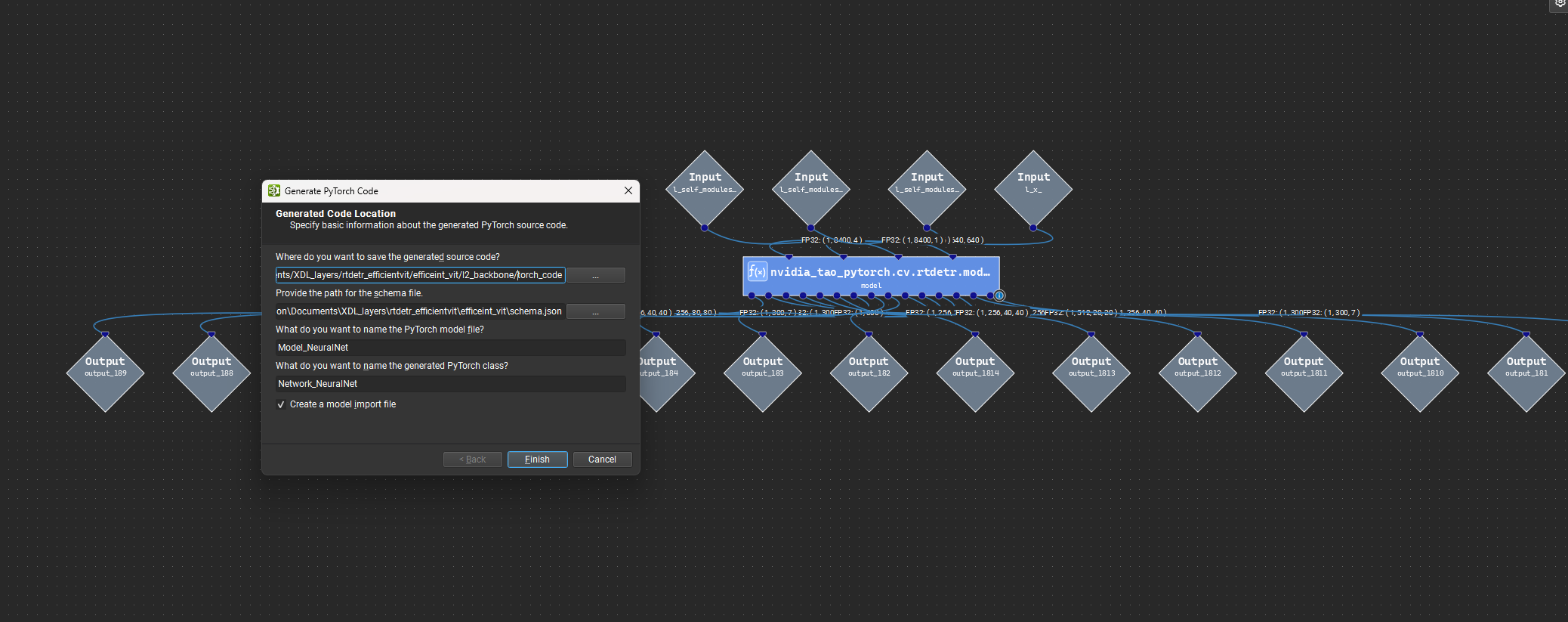Select the output_183 Output node

point(763,372)
